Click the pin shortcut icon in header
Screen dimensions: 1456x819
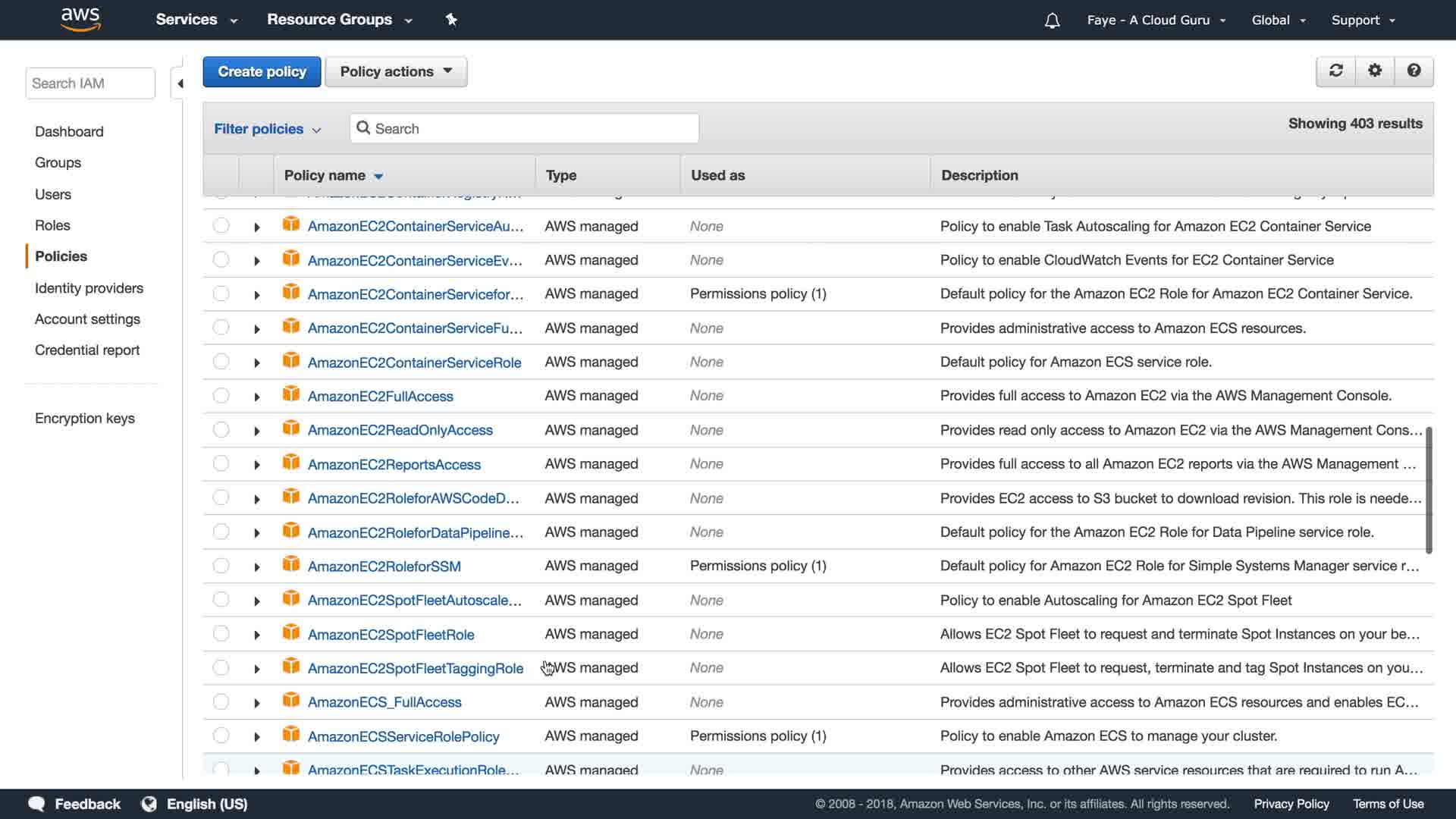coord(451,20)
